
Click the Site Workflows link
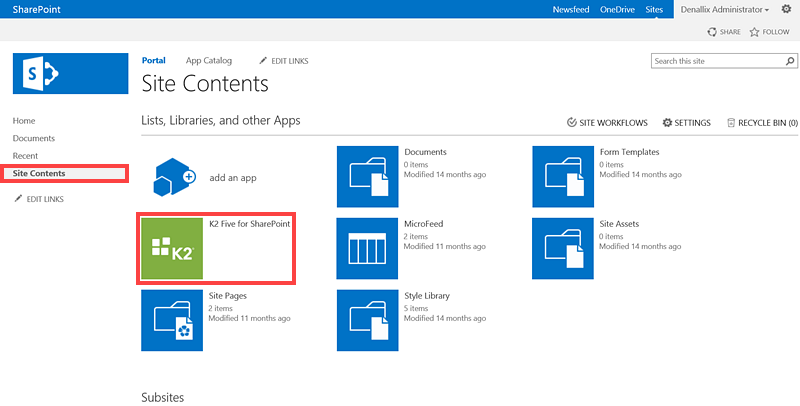click(x=608, y=123)
